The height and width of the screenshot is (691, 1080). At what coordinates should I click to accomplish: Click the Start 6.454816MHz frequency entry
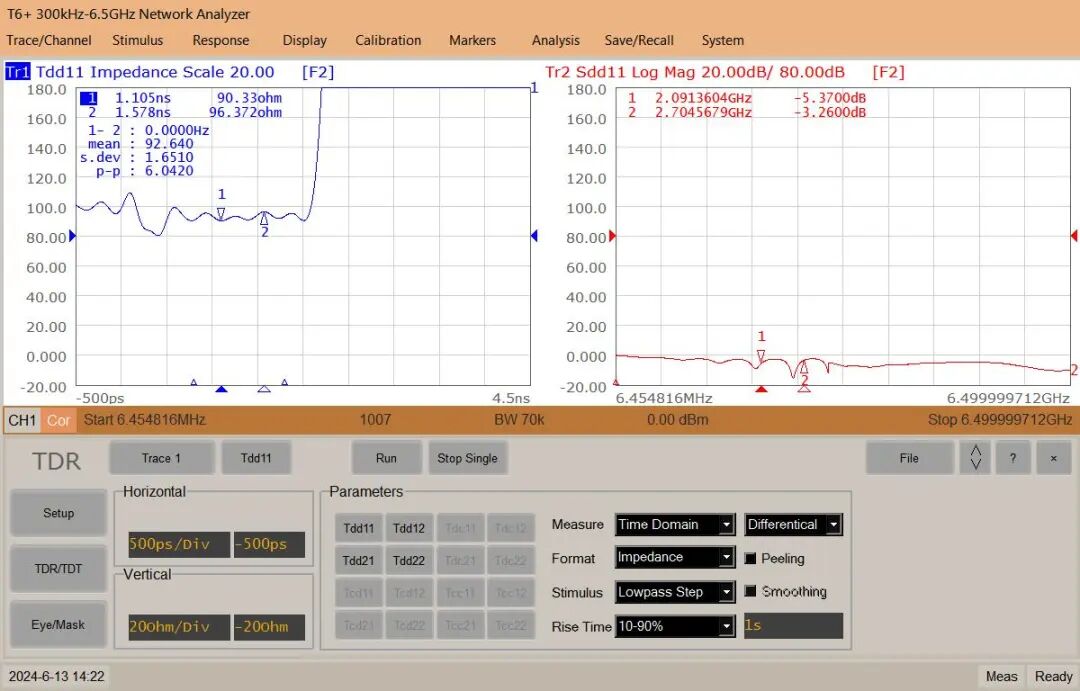pos(145,420)
